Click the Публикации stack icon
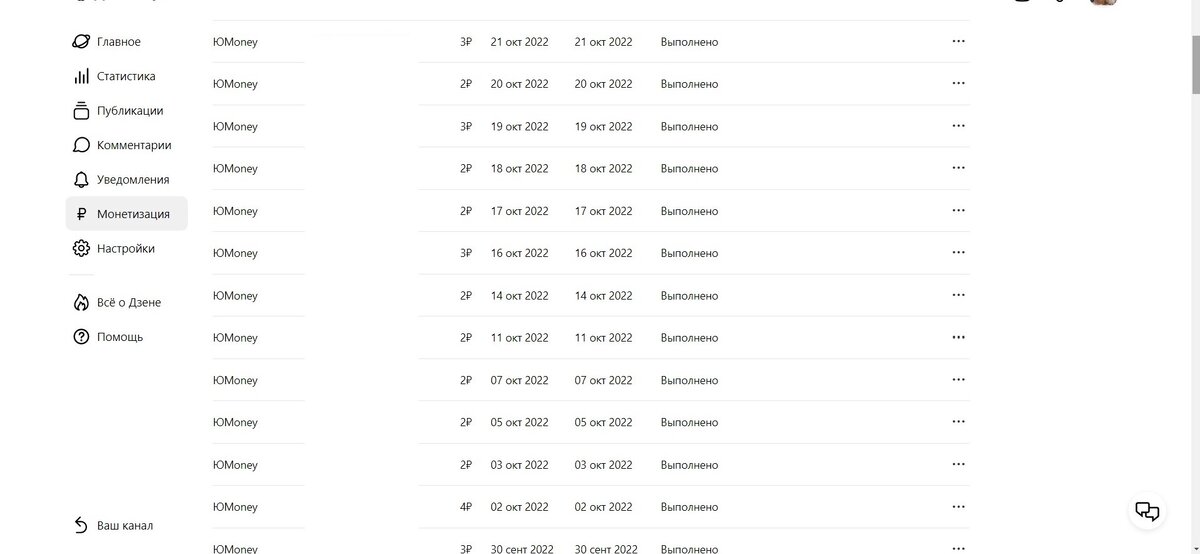The image size is (1200, 554). pos(81,111)
